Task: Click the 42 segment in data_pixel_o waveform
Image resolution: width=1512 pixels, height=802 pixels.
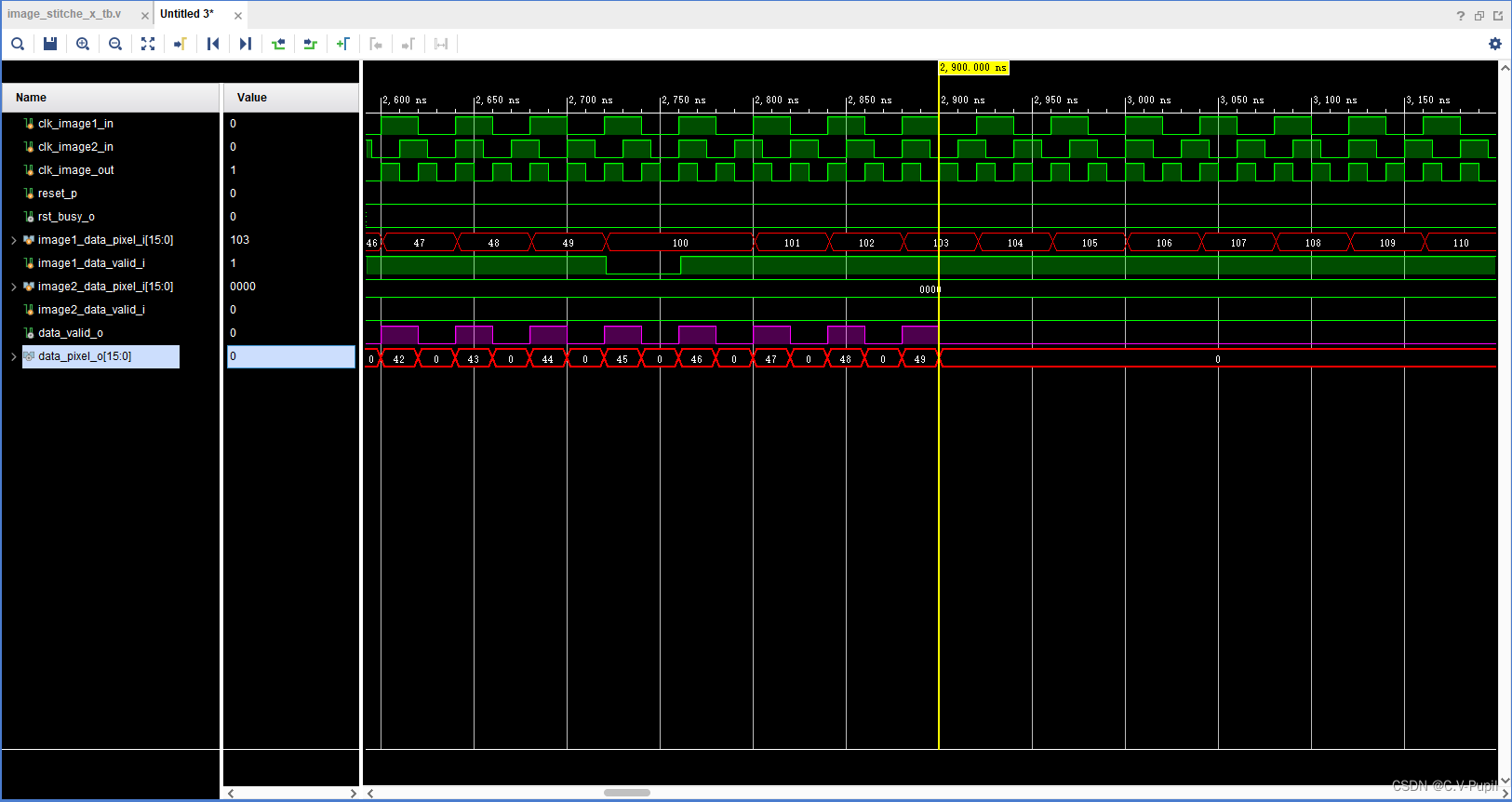Action: click(399, 359)
